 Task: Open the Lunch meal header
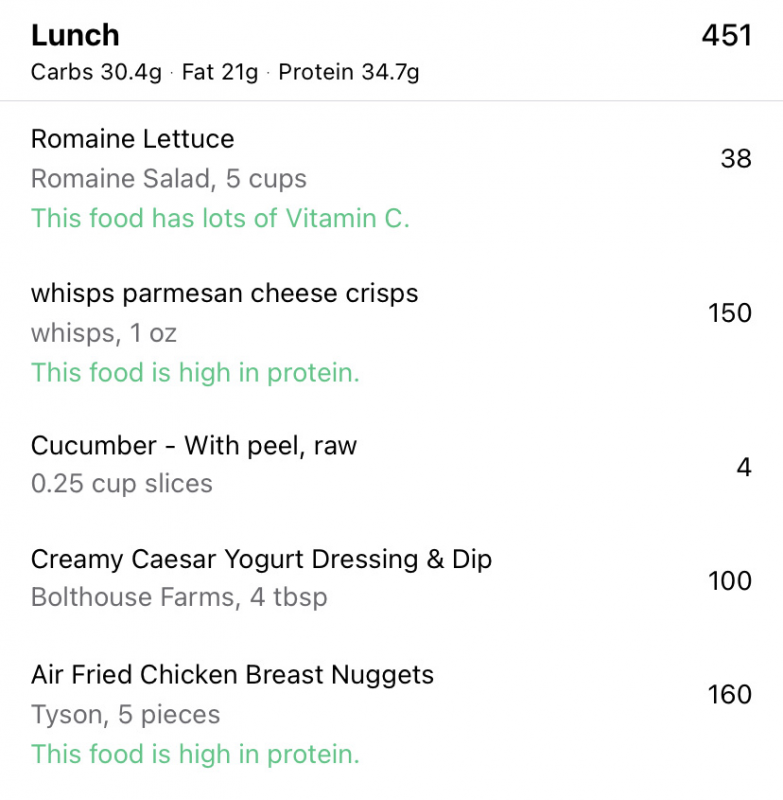click(391, 51)
